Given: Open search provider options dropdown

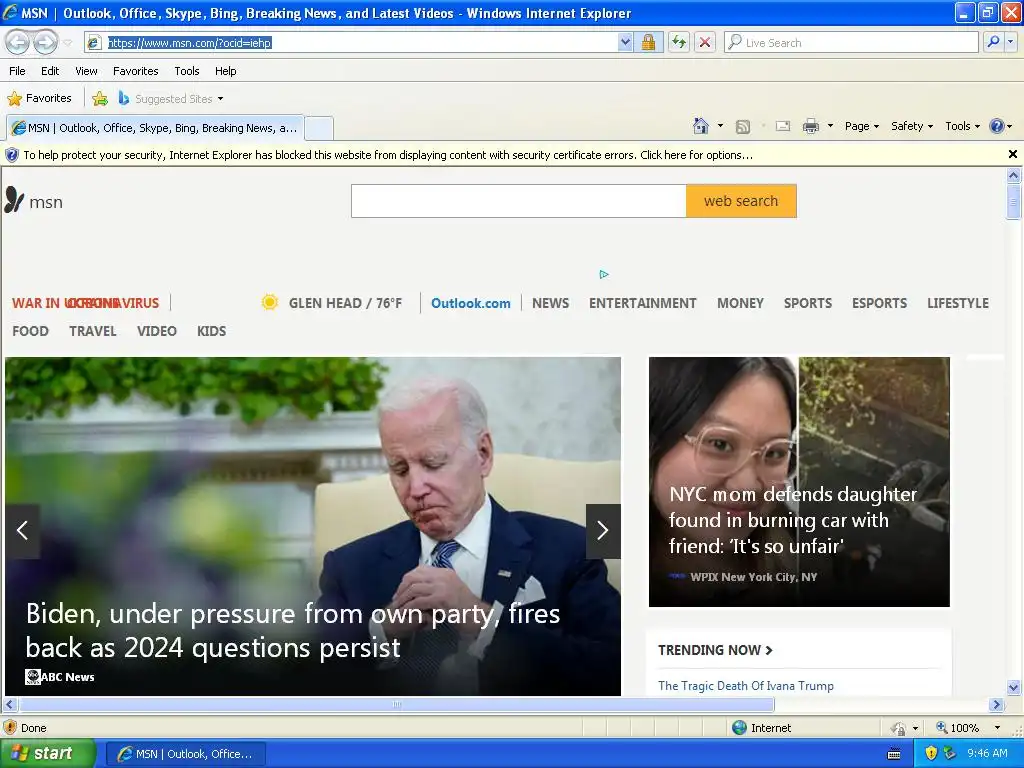Looking at the screenshot, I should (1010, 42).
